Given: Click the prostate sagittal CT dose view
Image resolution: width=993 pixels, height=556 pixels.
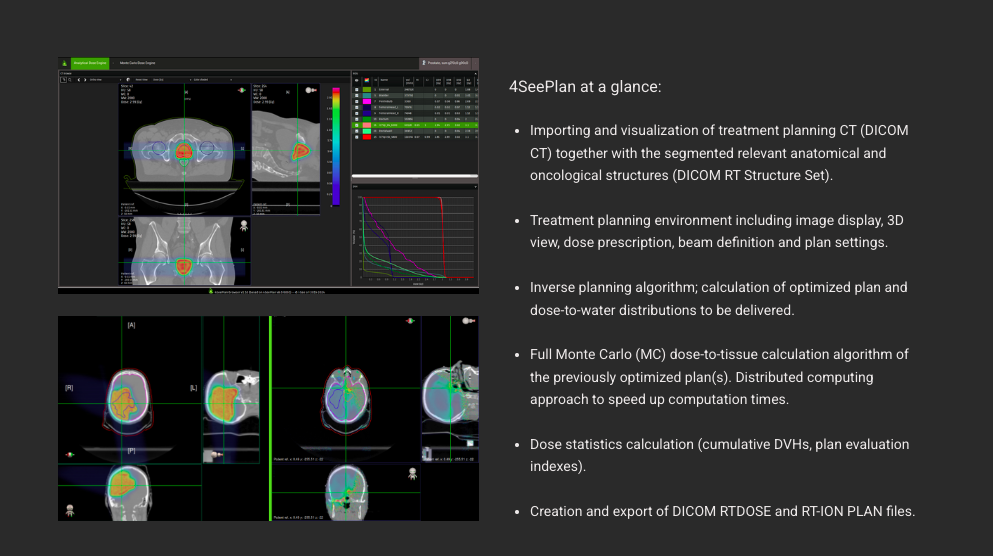Looking at the screenshot, I should pos(286,149).
